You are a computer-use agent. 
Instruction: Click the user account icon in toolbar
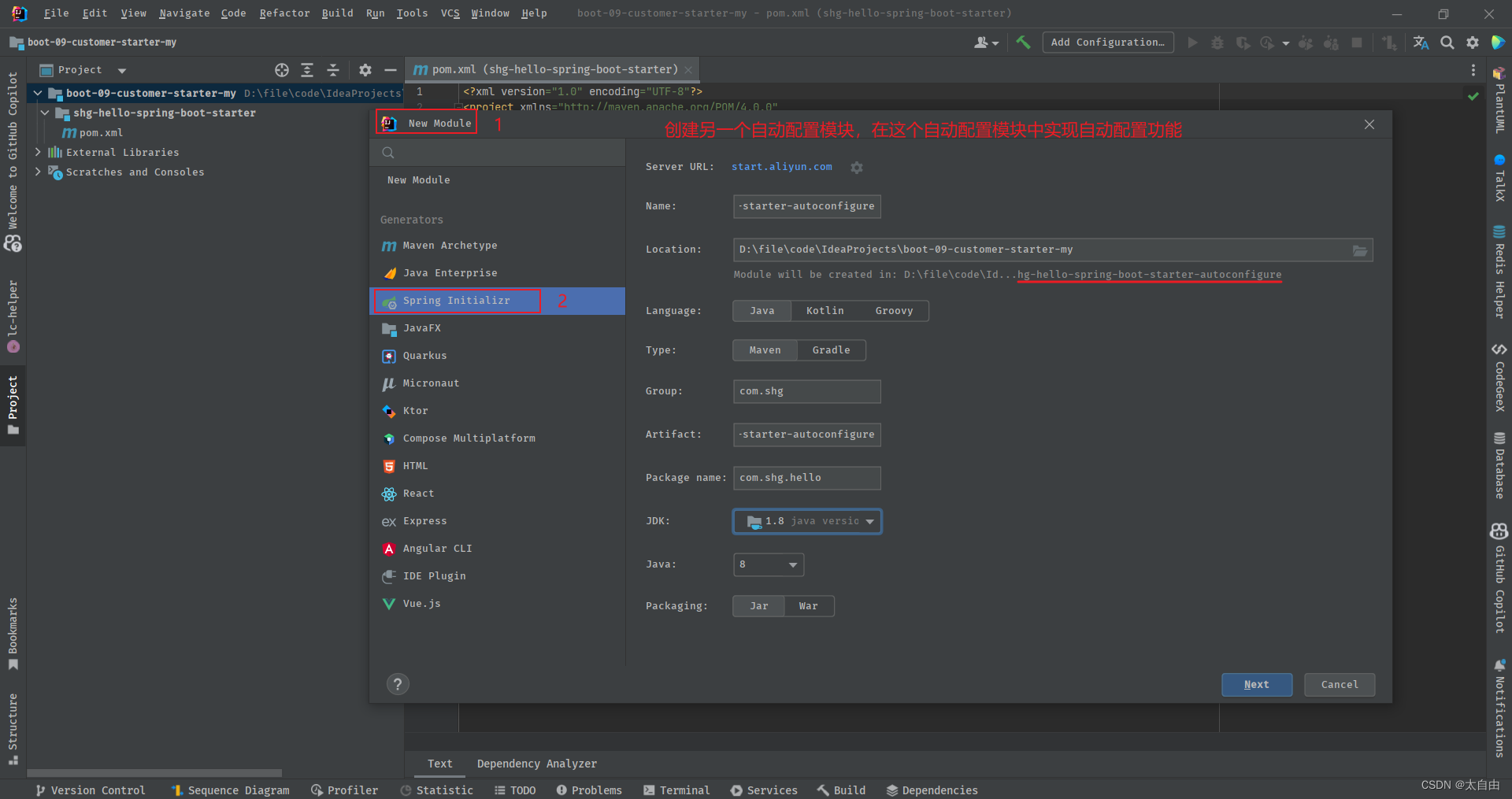pyautogui.click(x=986, y=43)
